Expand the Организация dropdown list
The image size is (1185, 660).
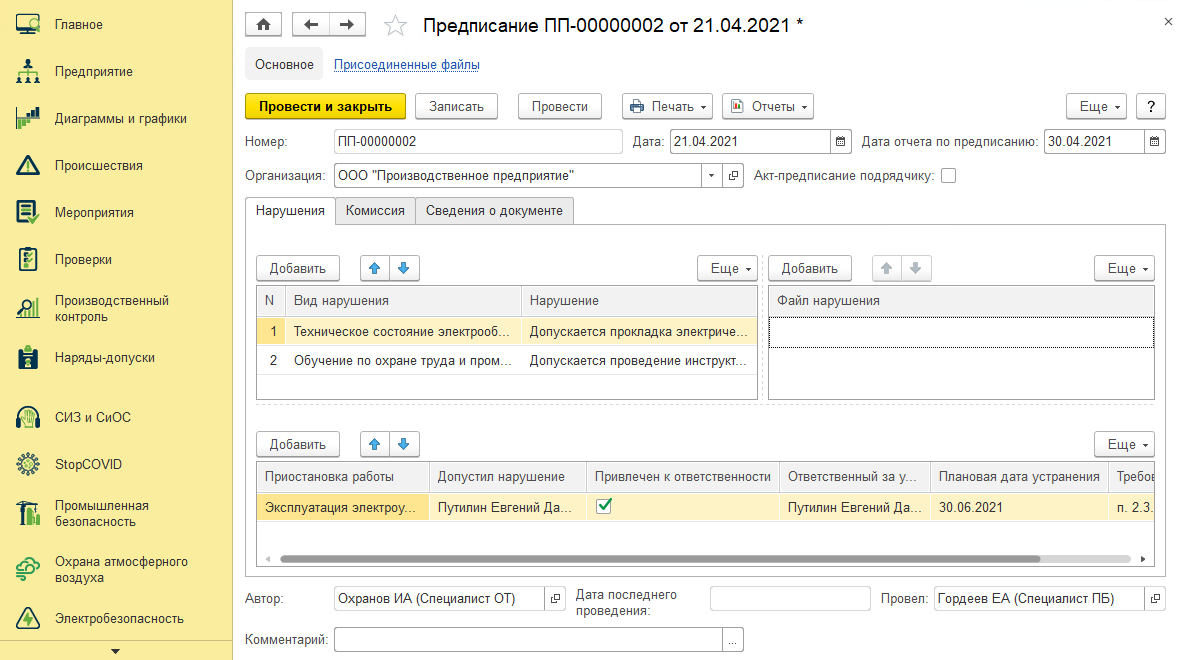(711, 175)
